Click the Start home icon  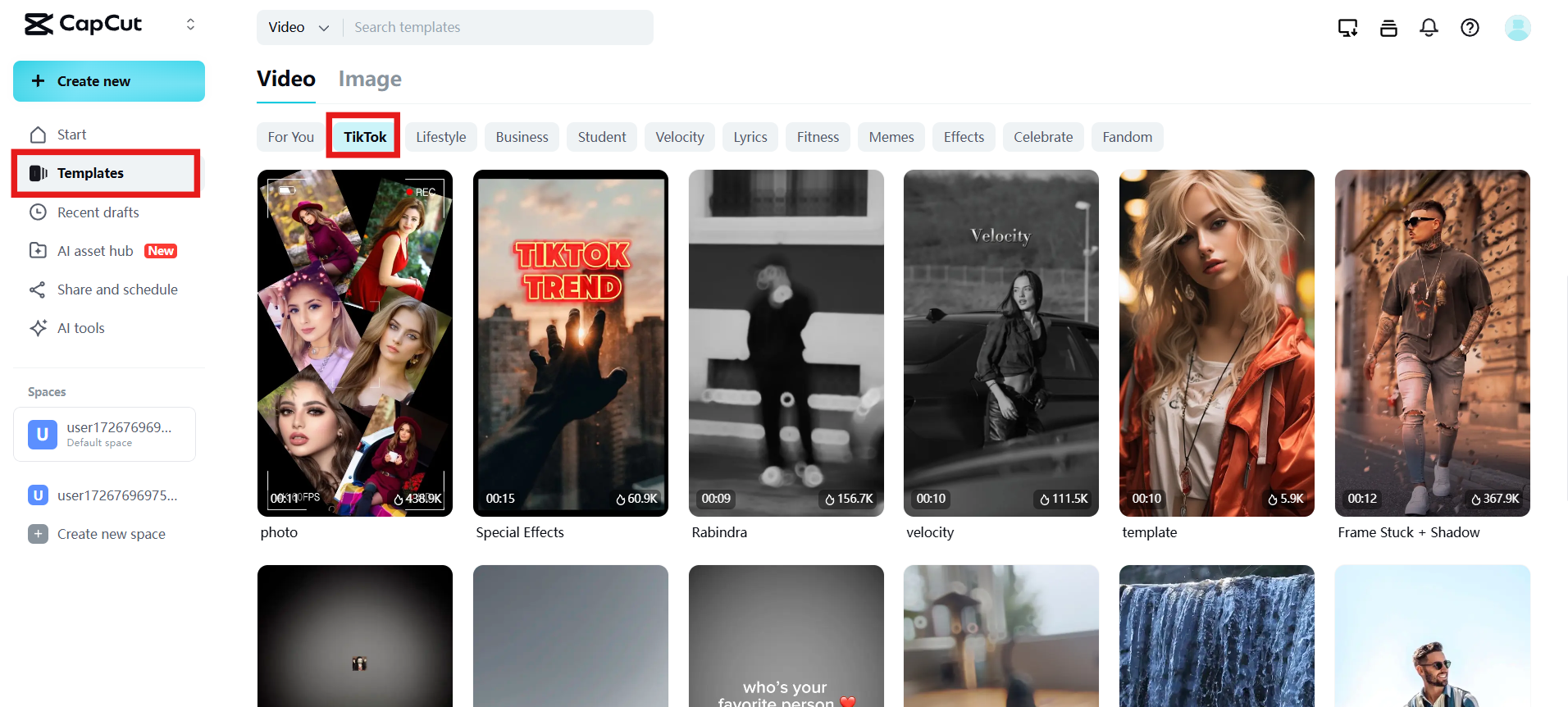click(x=38, y=135)
